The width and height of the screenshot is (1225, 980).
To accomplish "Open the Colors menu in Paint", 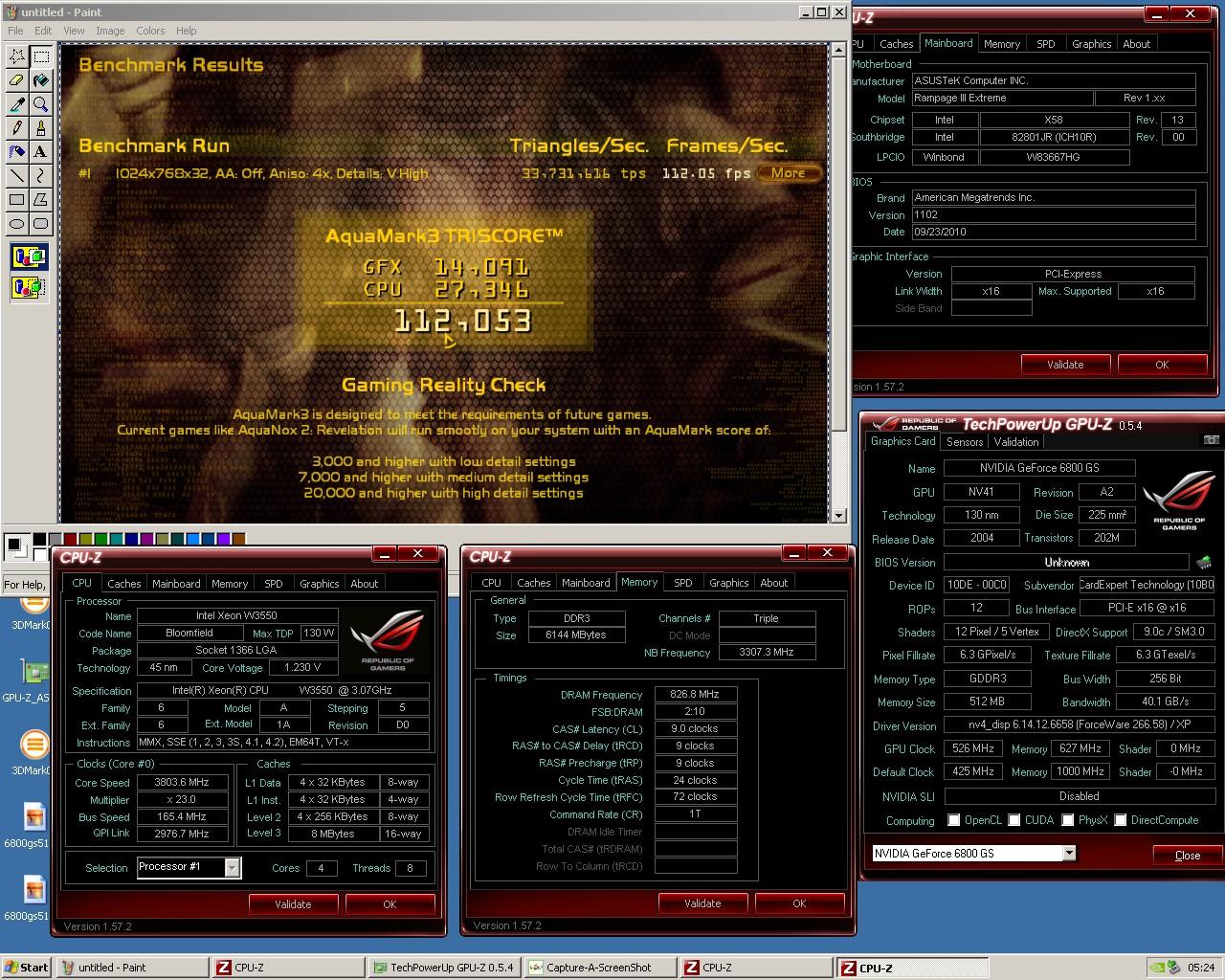I will tap(150, 31).
